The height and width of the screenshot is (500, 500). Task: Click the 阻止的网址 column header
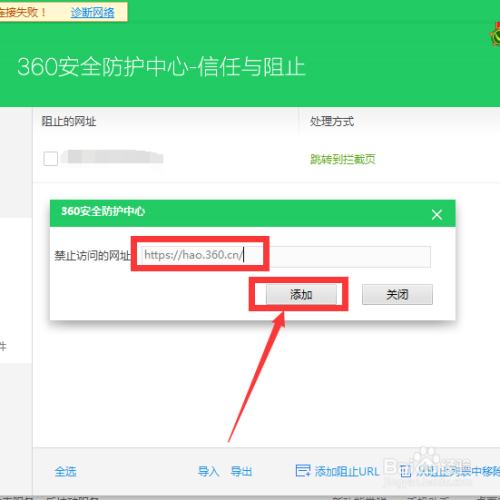(69, 121)
